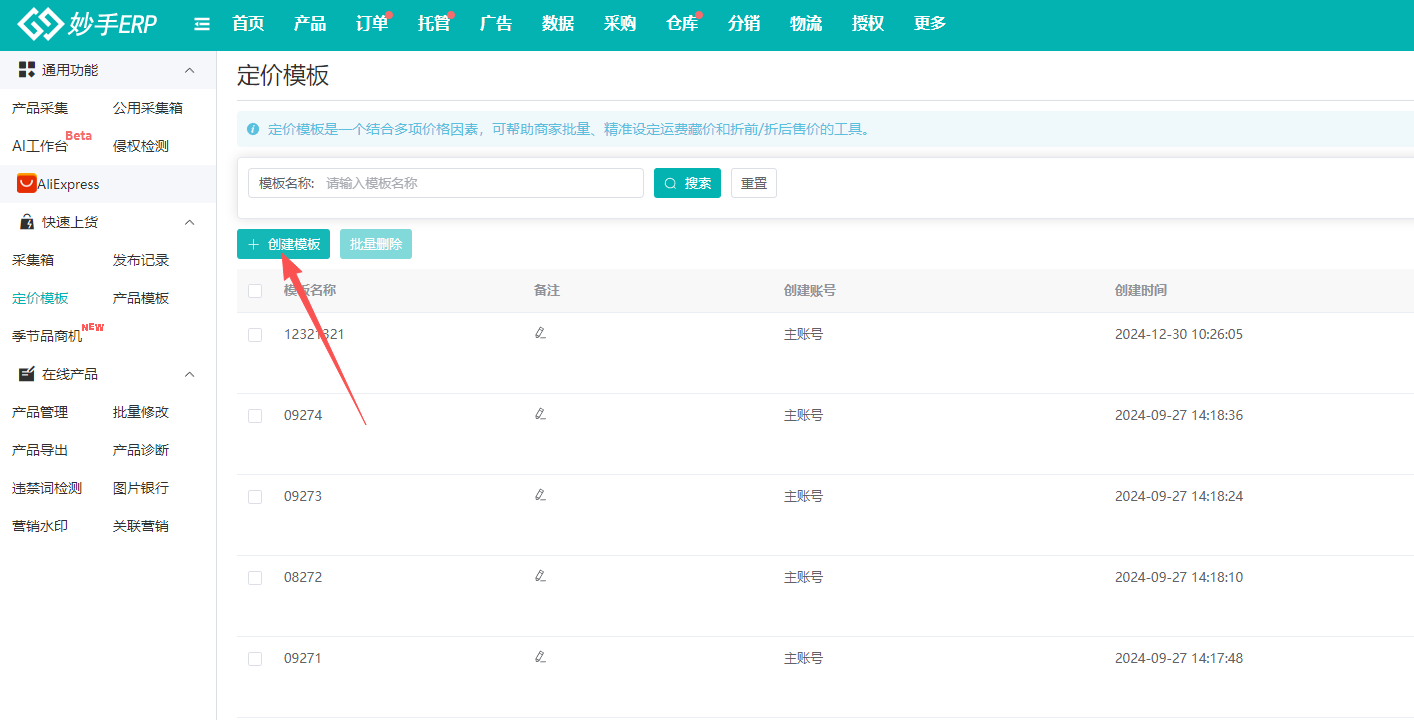The height and width of the screenshot is (720, 1414).
Task: Edit the remark for template 09271
Action: pyautogui.click(x=541, y=656)
